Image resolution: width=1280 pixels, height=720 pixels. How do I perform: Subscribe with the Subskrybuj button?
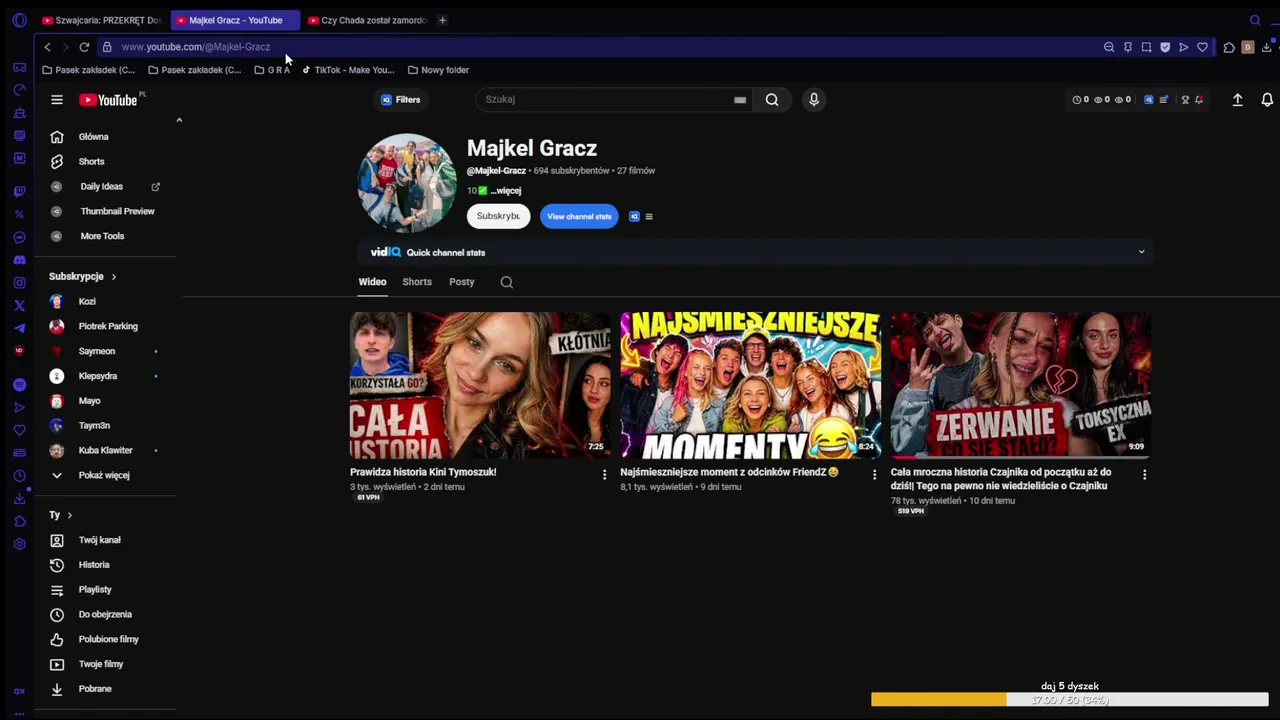498,216
